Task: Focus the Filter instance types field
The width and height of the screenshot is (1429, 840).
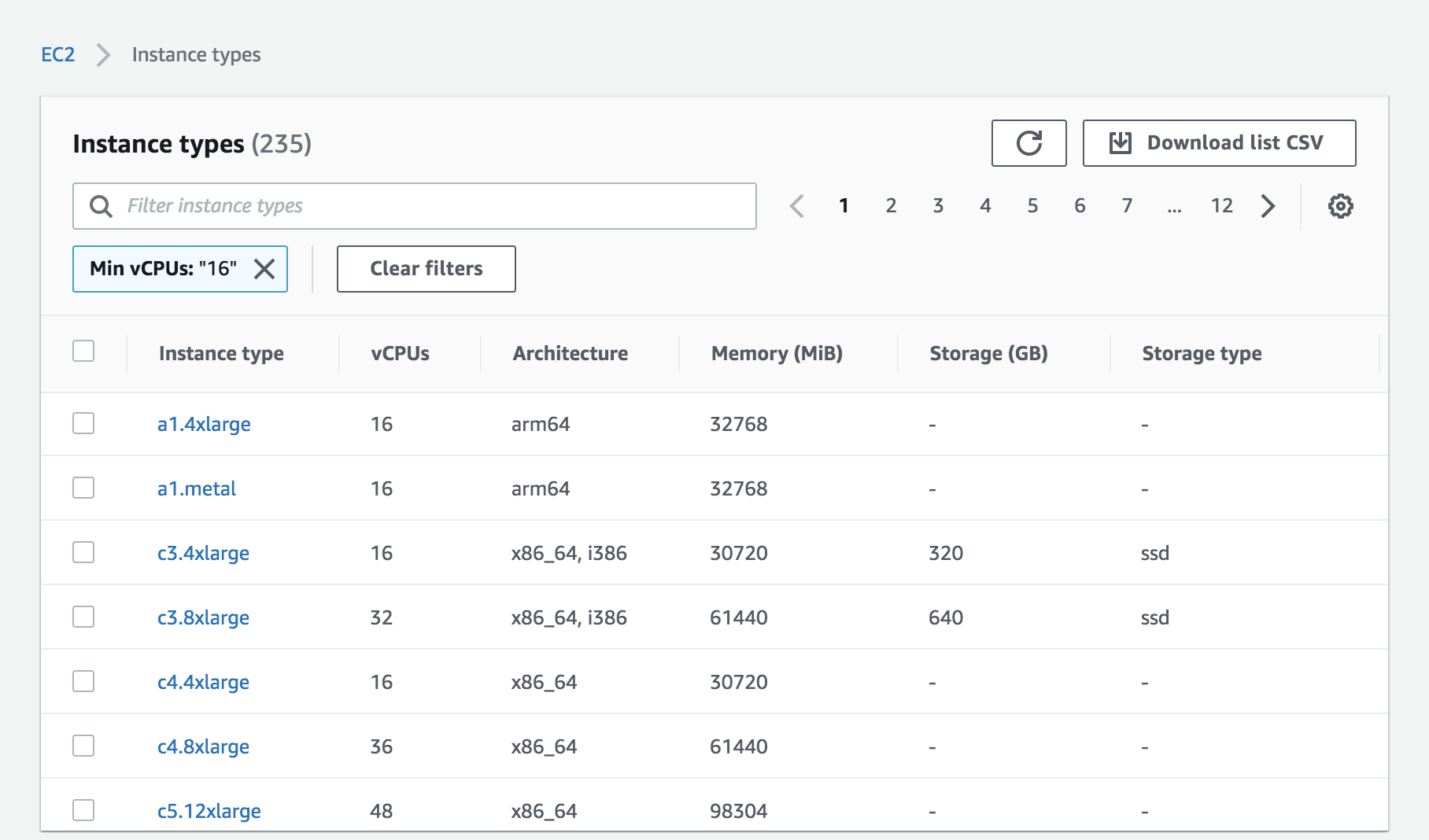Action: coord(415,206)
